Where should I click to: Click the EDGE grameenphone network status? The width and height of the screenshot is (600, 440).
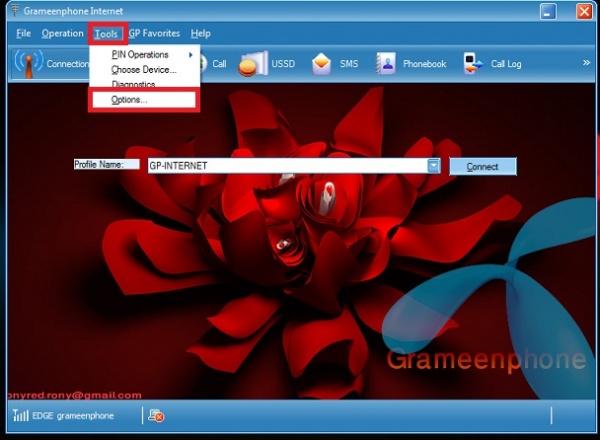click(x=73, y=416)
